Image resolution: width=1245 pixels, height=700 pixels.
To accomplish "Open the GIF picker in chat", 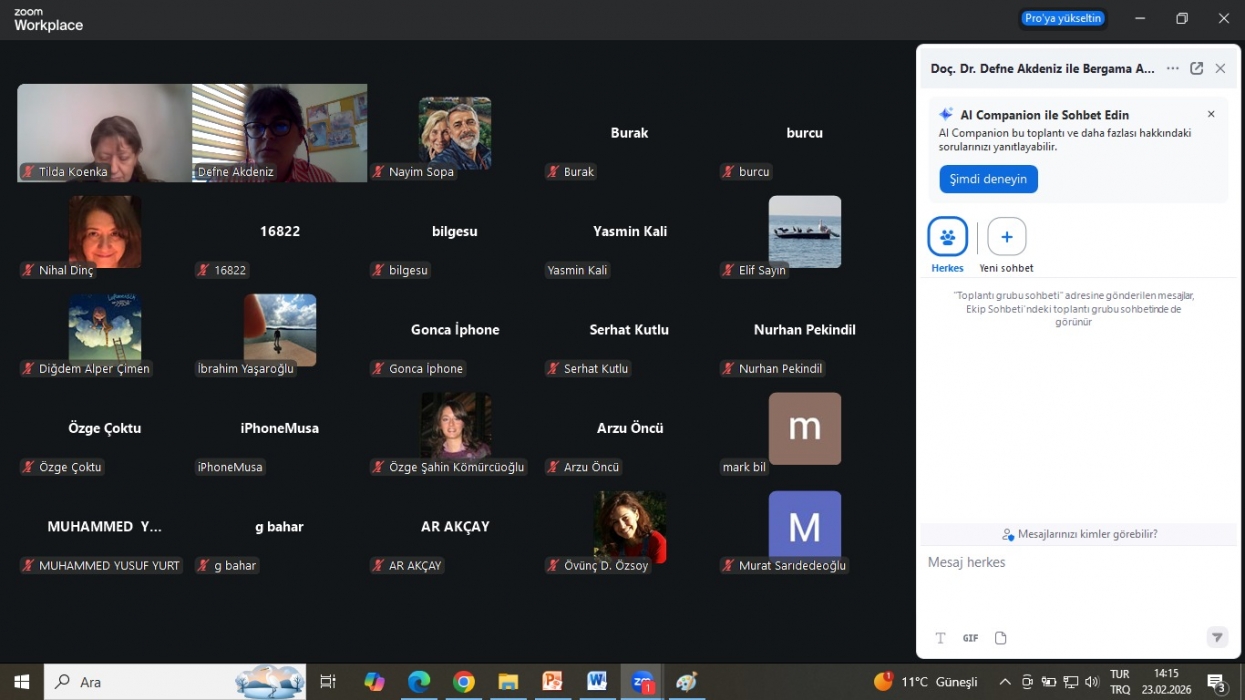I will [x=970, y=638].
